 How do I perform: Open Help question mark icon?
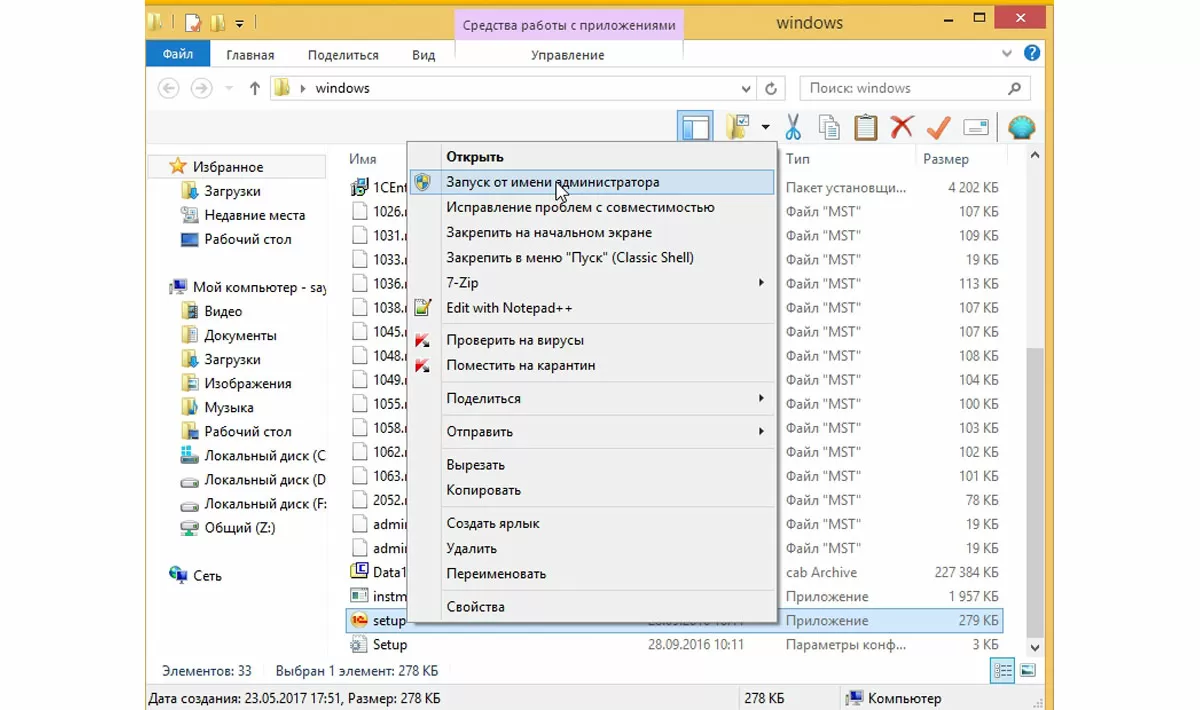[1032, 54]
